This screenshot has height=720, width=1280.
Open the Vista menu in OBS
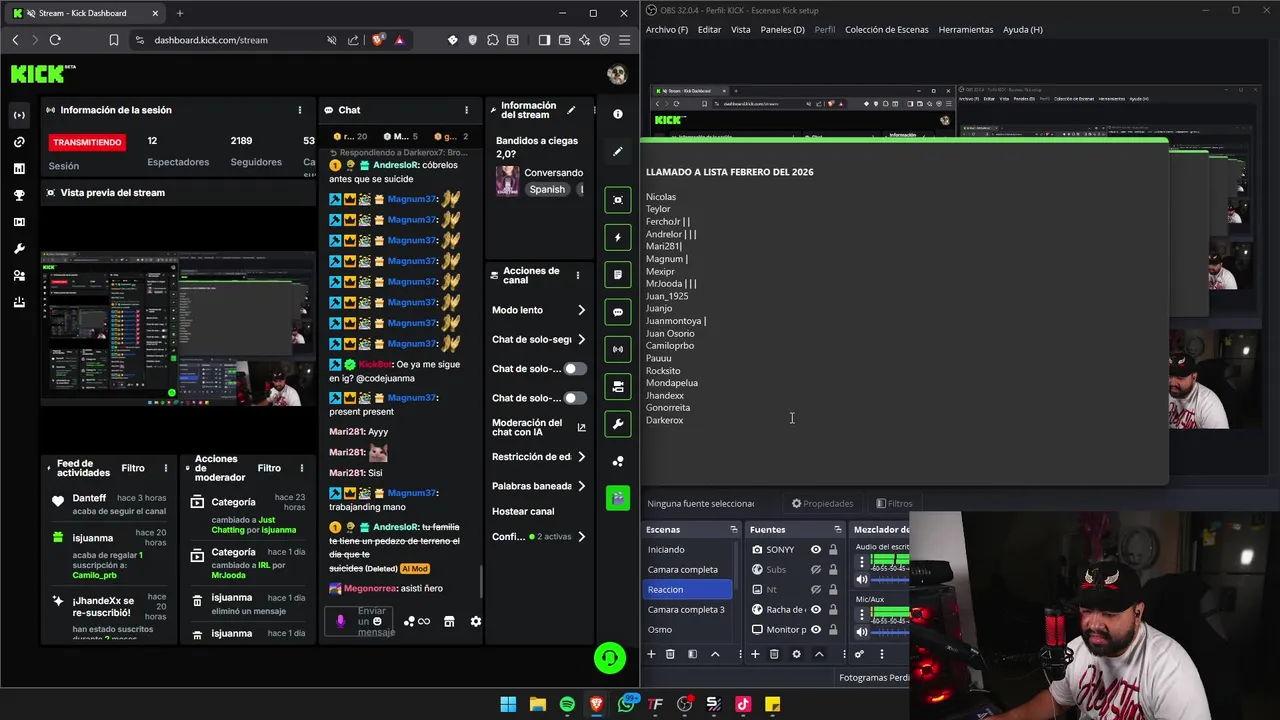pos(741,29)
